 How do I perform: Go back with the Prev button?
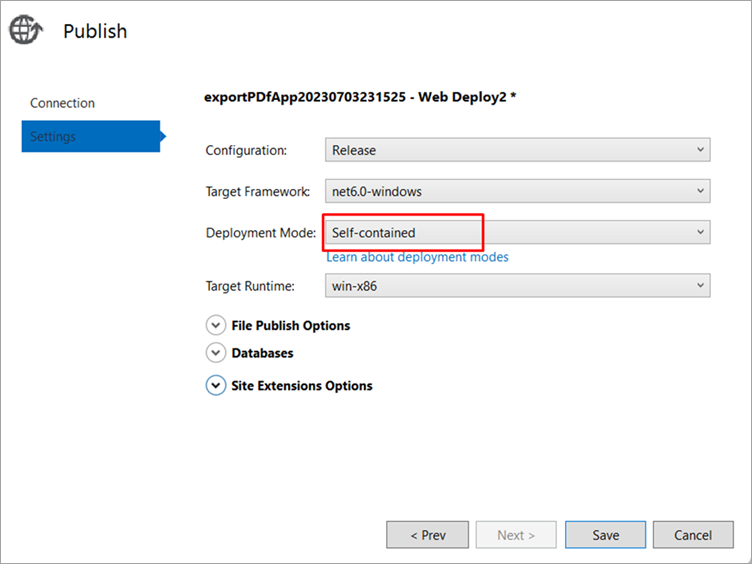[427, 535]
